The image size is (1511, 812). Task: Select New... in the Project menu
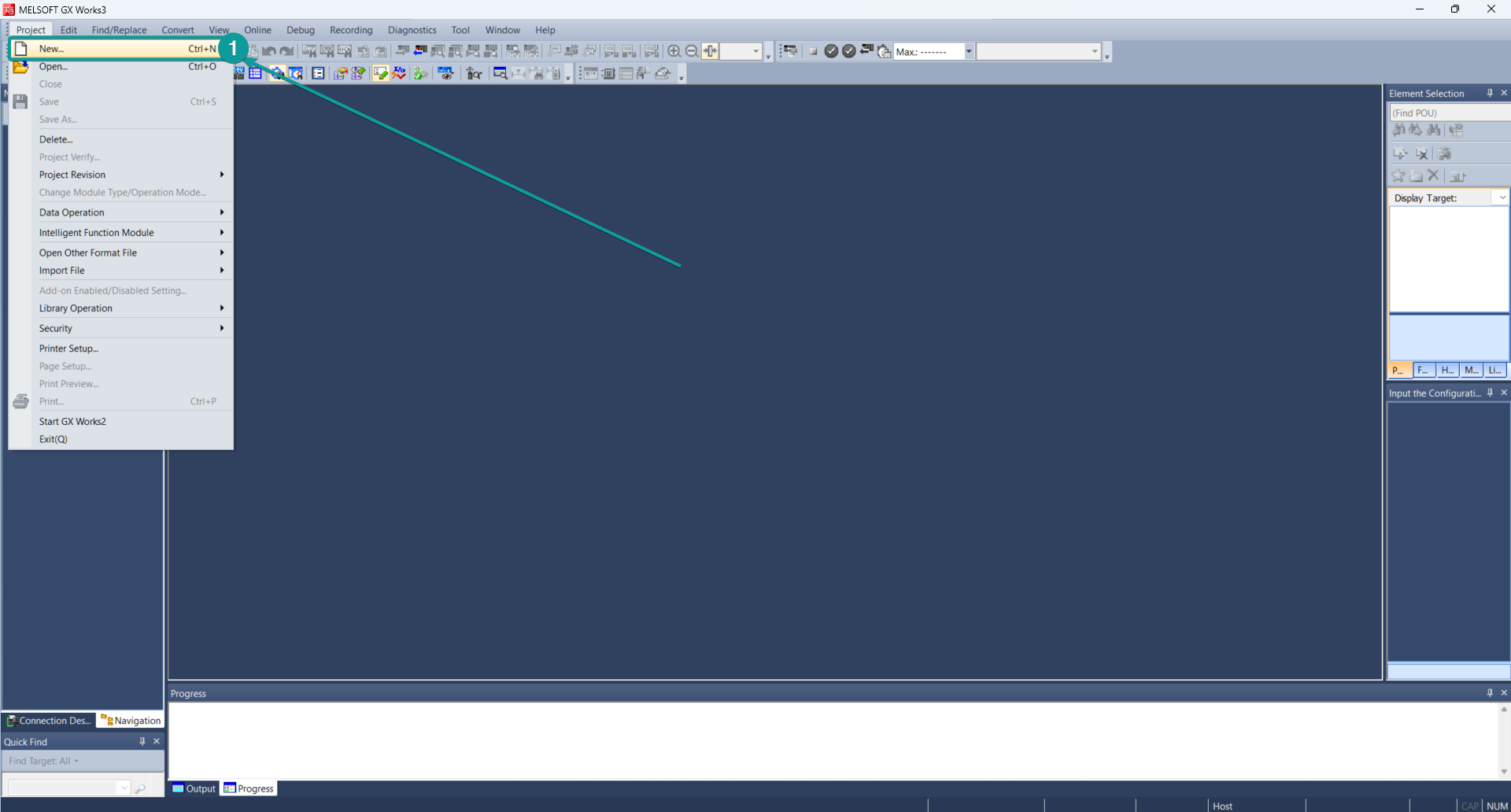120,49
